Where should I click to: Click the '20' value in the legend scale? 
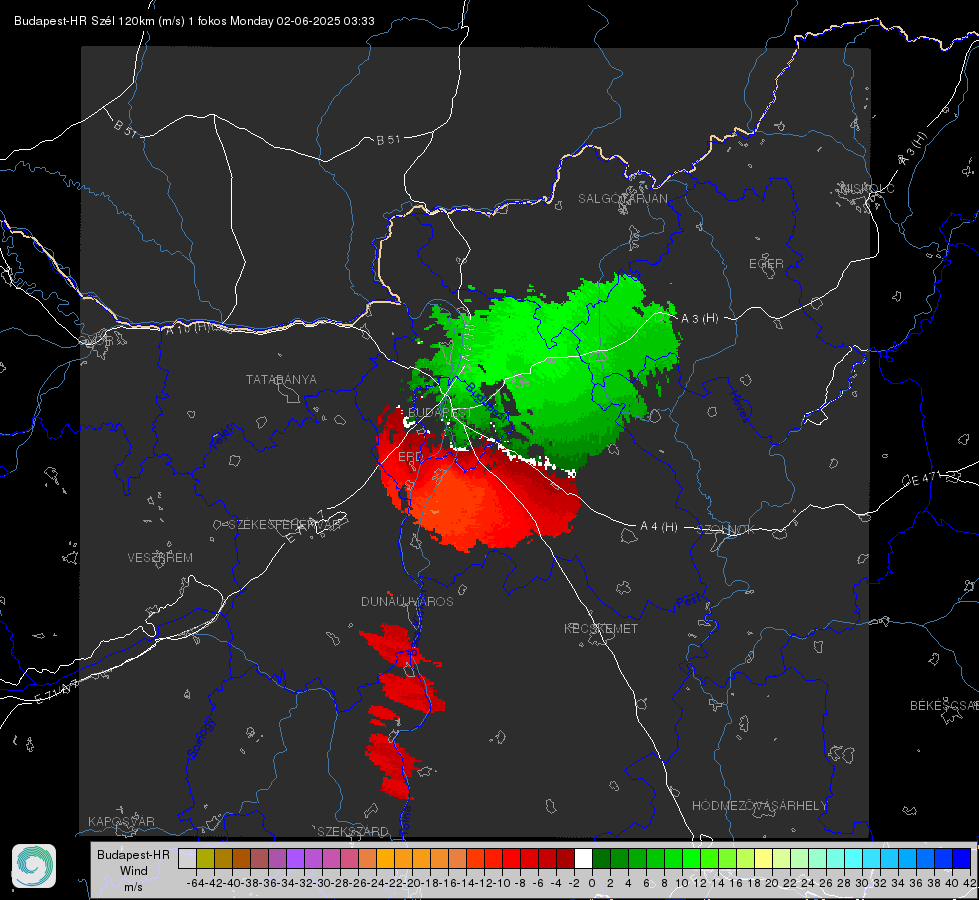(x=772, y=883)
